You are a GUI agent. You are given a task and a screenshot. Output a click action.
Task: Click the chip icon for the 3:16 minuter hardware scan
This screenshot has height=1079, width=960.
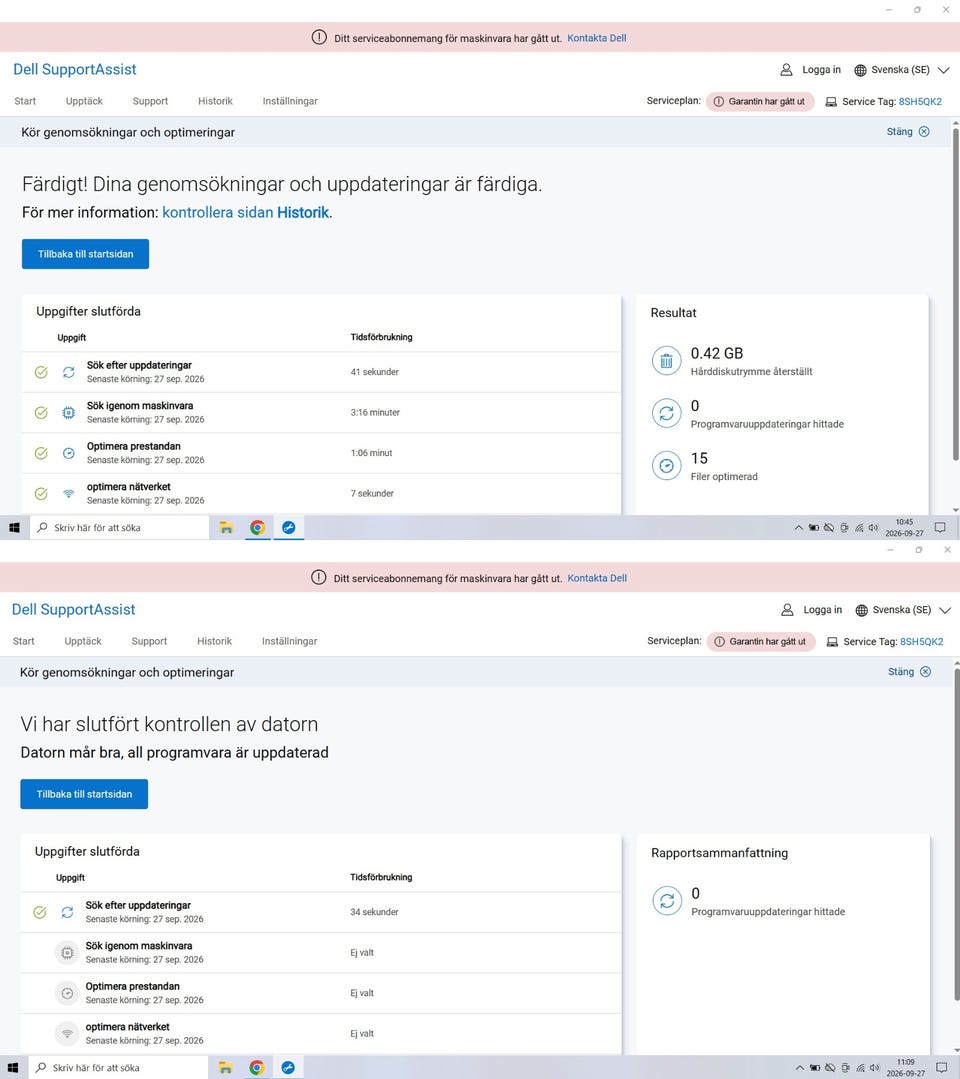[x=69, y=413]
